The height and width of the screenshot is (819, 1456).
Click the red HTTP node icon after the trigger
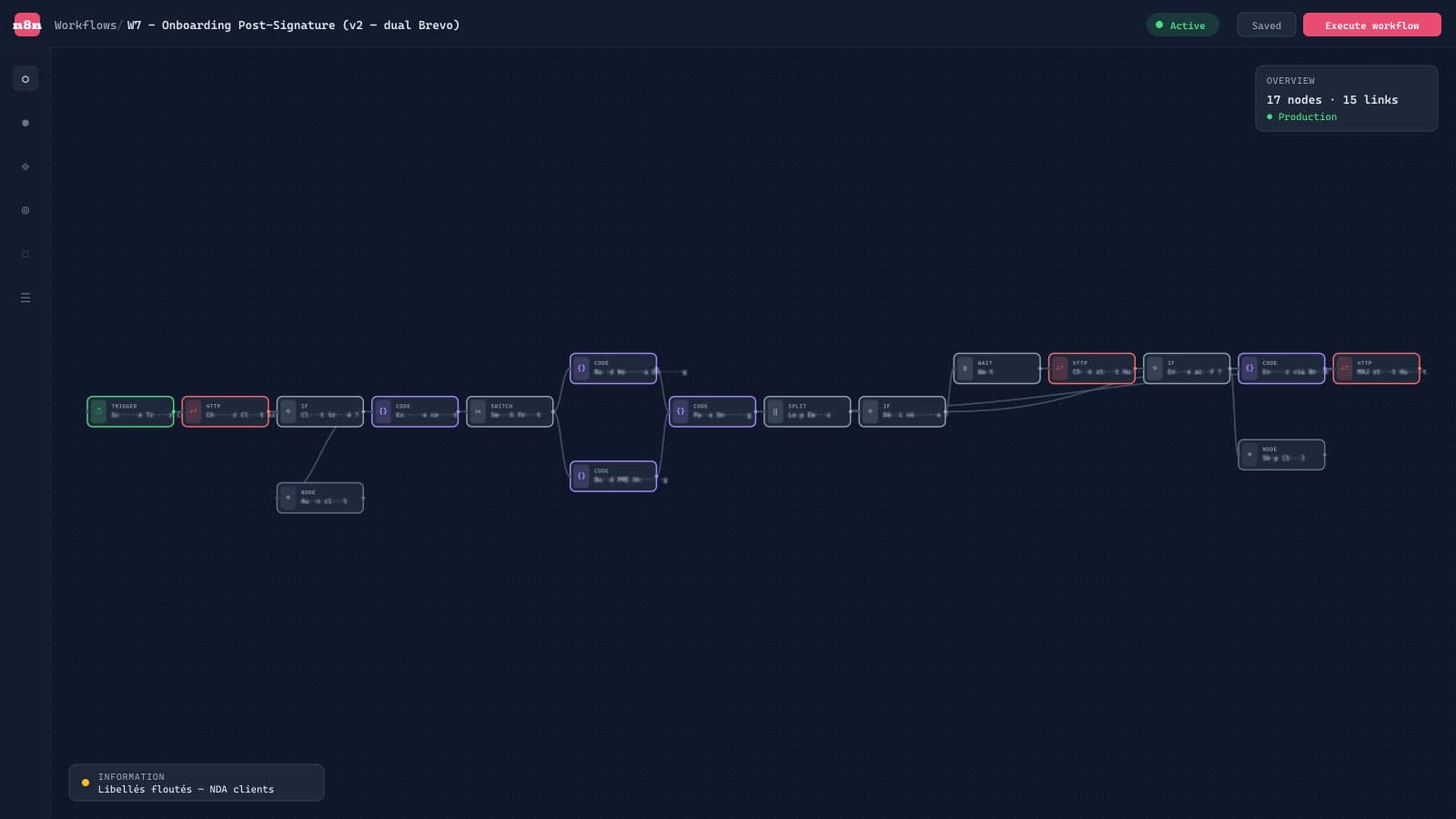[194, 411]
